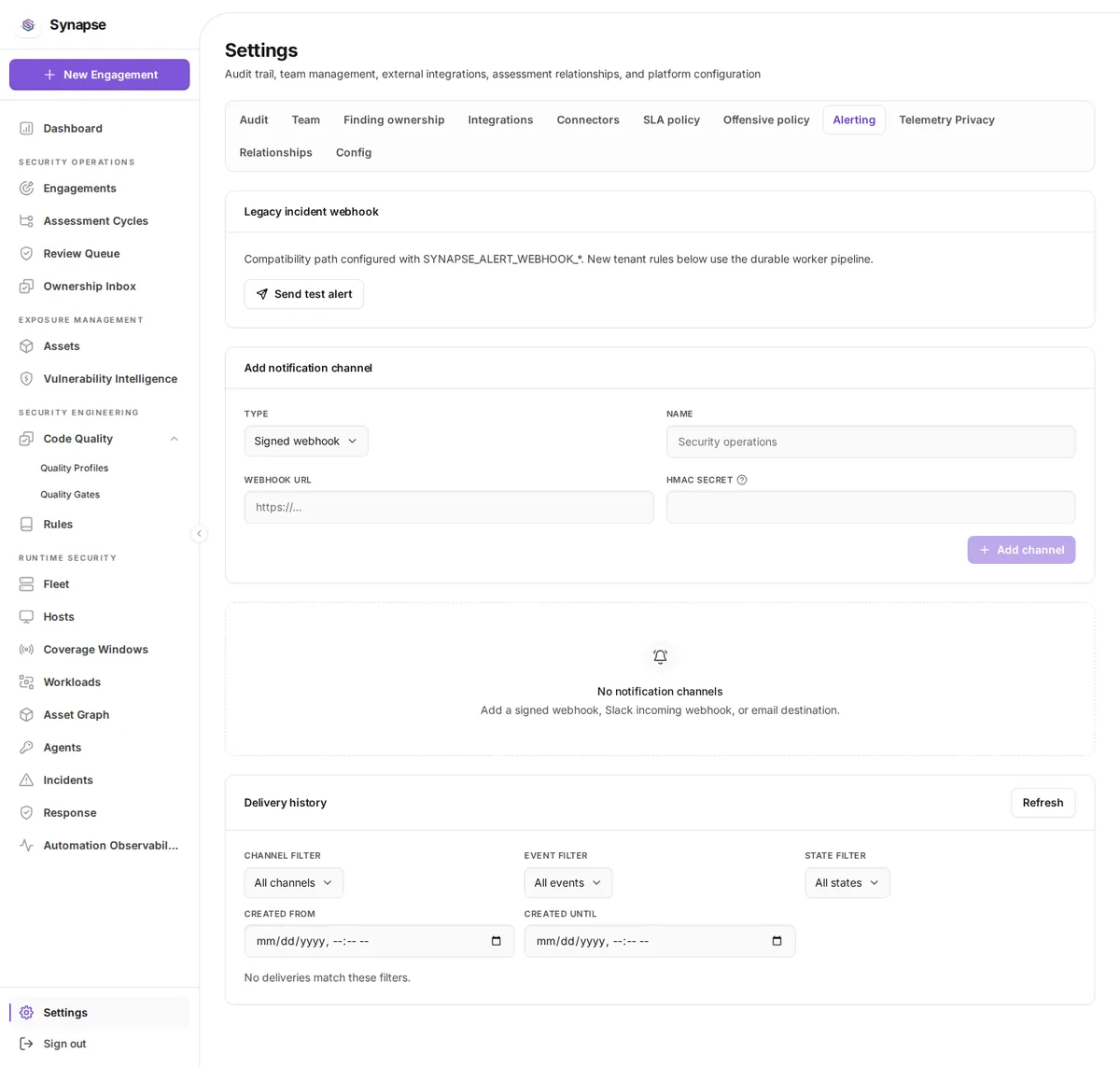Click the "No notification channels" text
The width and height of the screenshot is (1120, 1067).
coord(660,691)
